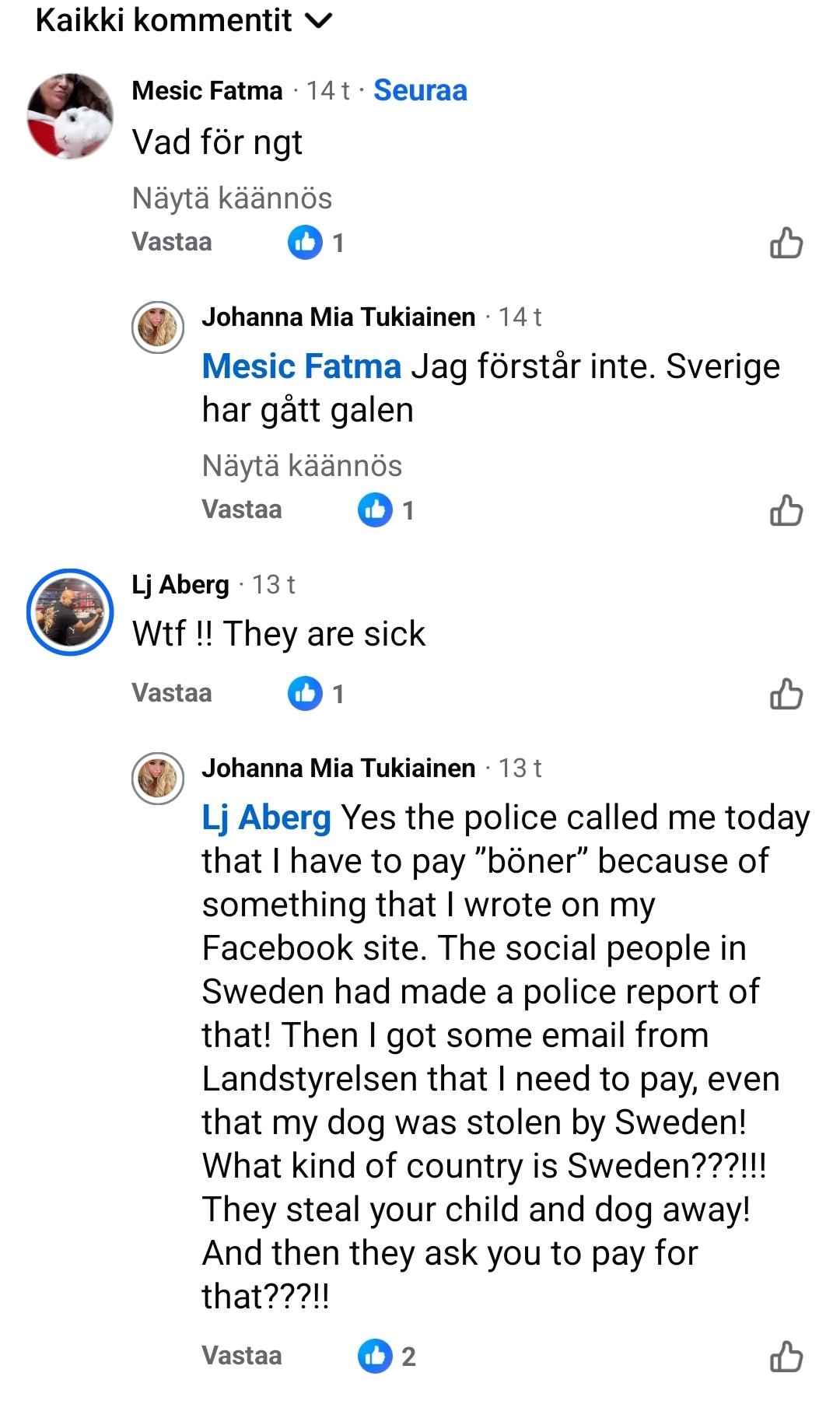The width and height of the screenshot is (840, 1411).
Task: Like Johanna's Swedish reply with thumbs-up outline
Action: click(x=786, y=510)
